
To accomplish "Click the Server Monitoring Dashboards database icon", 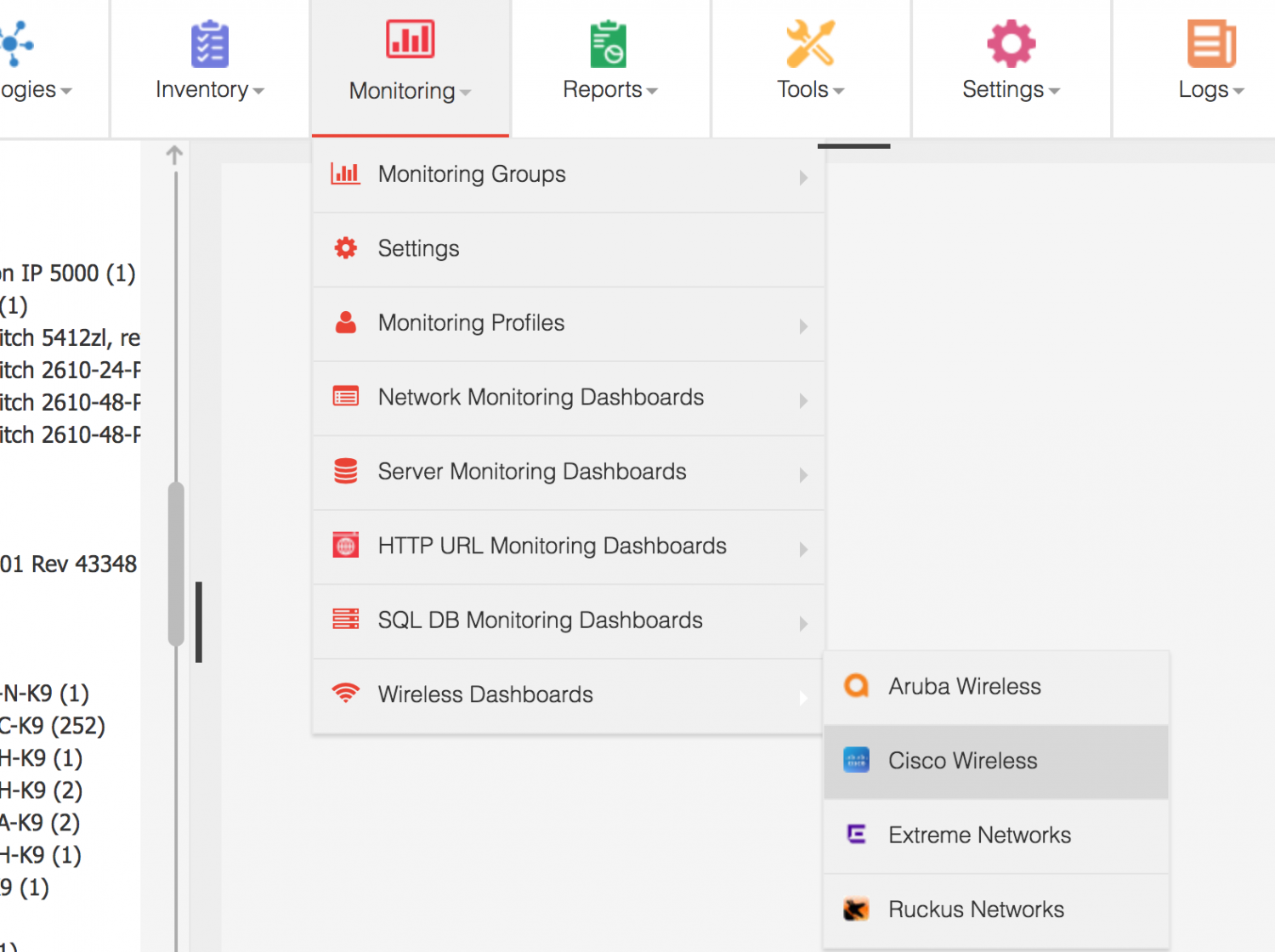I will click(345, 470).
